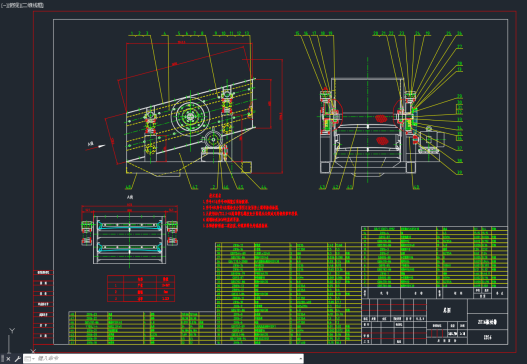Open the visual style control in the viewport label
The width and height of the screenshot is (527, 364).
point(33,5)
